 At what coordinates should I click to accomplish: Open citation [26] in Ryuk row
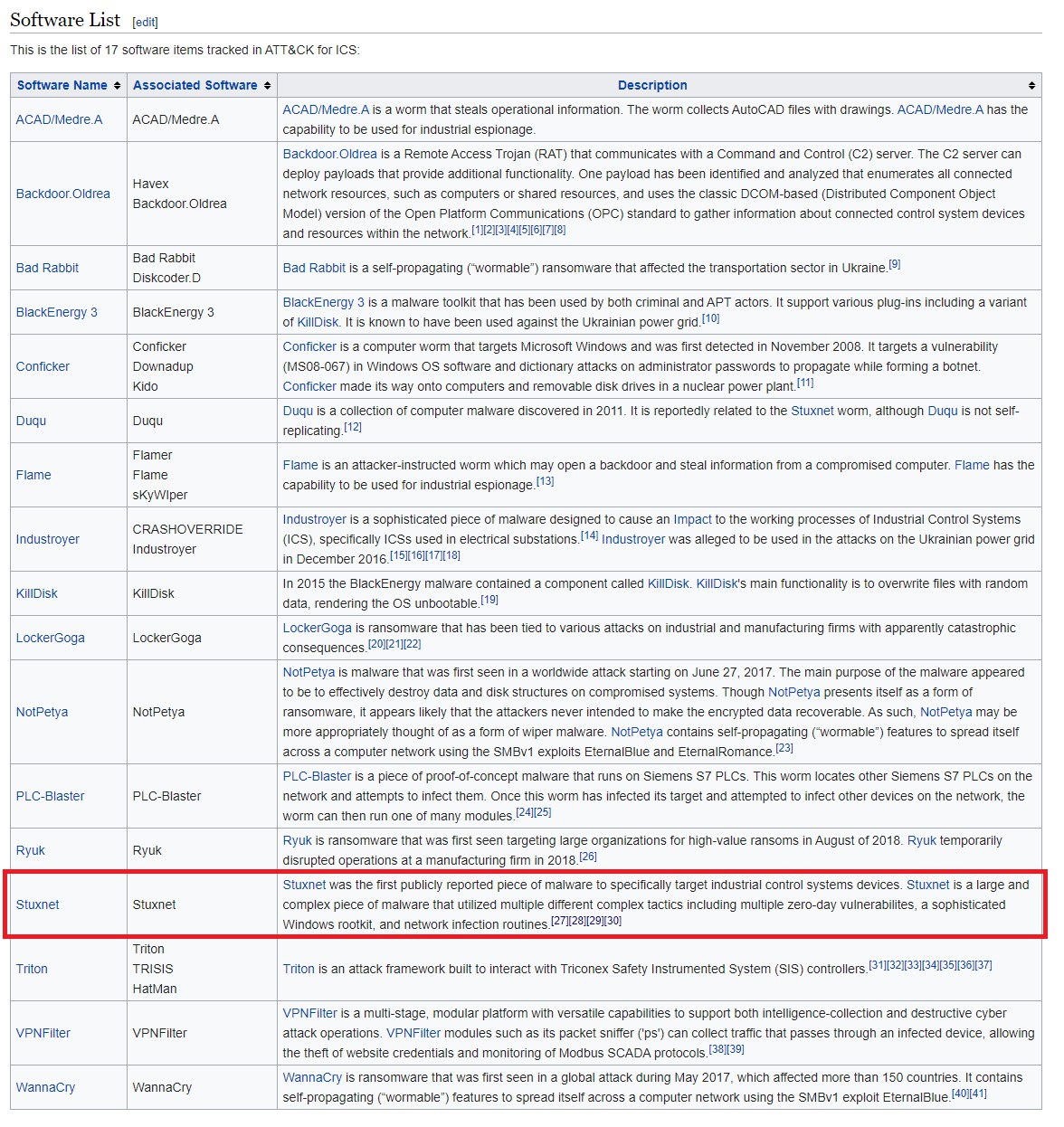click(x=588, y=857)
